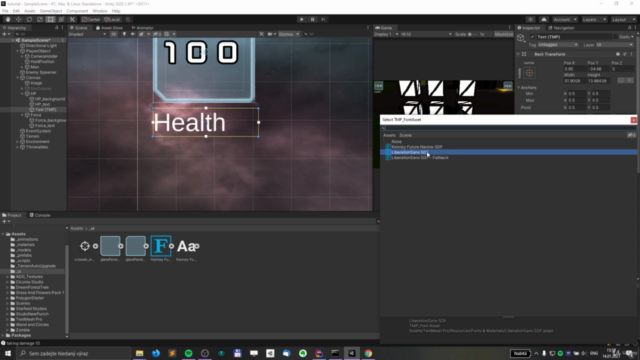Select None in font asset list
Viewport: 640px width, 360px height.
point(396,142)
